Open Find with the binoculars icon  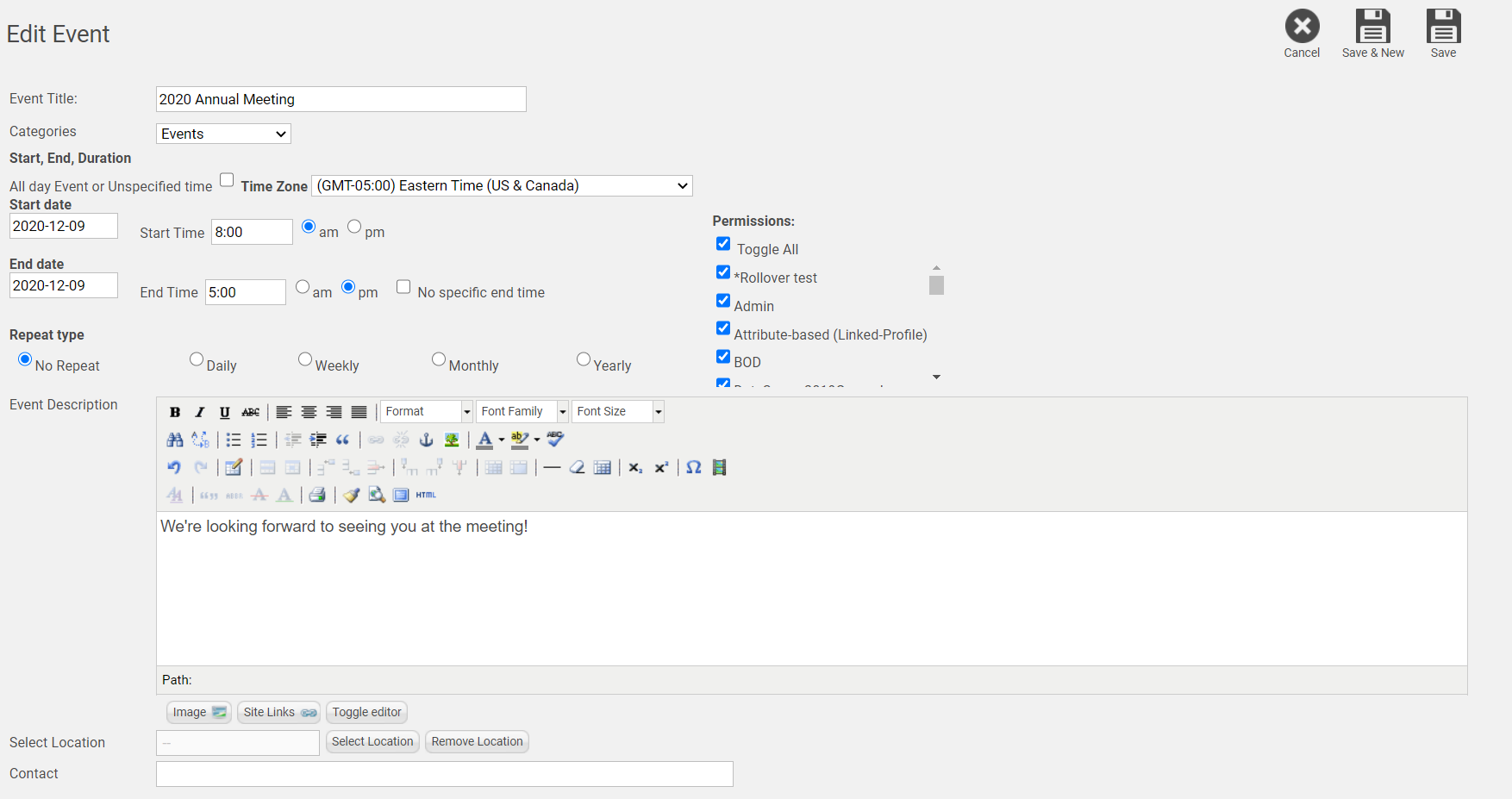175,440
